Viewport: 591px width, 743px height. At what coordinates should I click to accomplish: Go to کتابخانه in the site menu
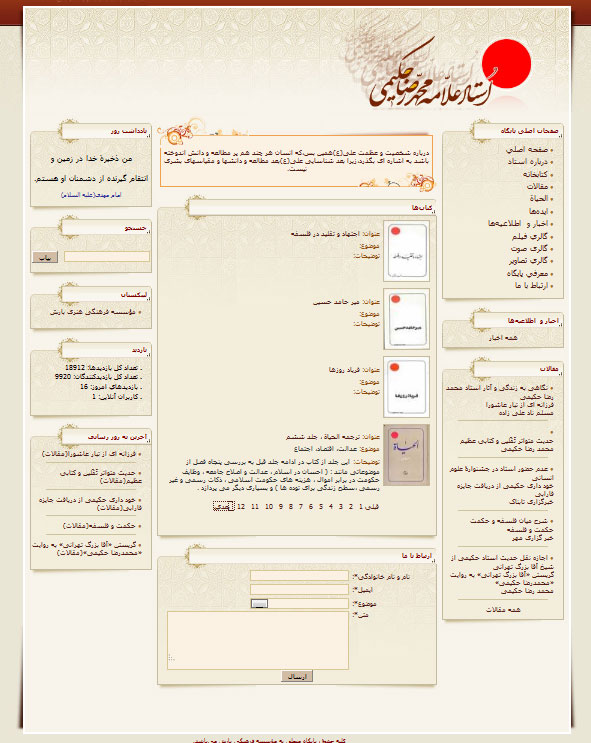tap(535, 174)
